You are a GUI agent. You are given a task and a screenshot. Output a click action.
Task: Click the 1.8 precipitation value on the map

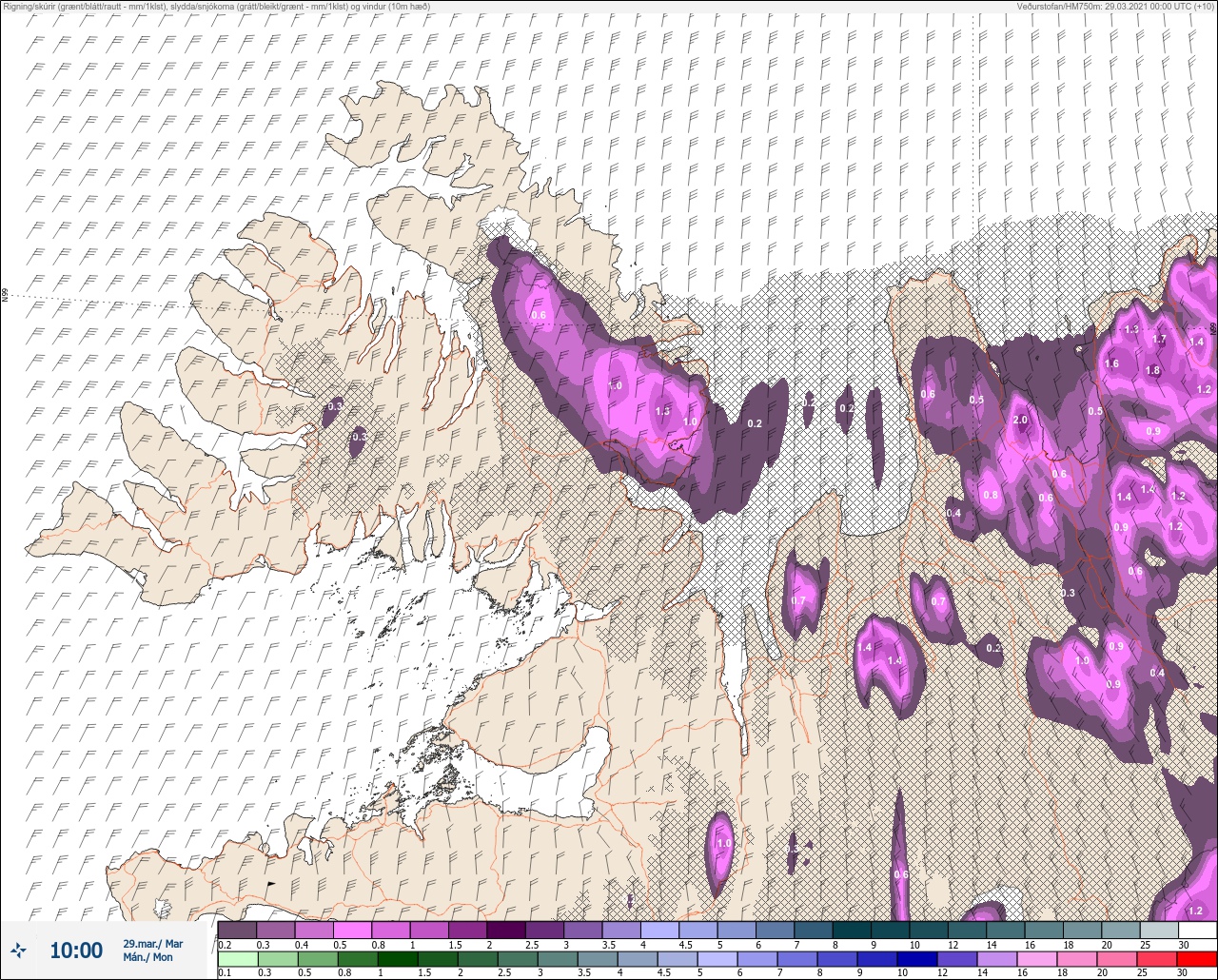[1153, 370]
